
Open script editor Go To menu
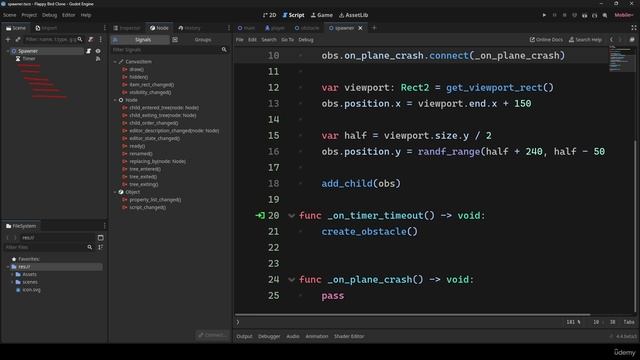click(x=287, y=40)
